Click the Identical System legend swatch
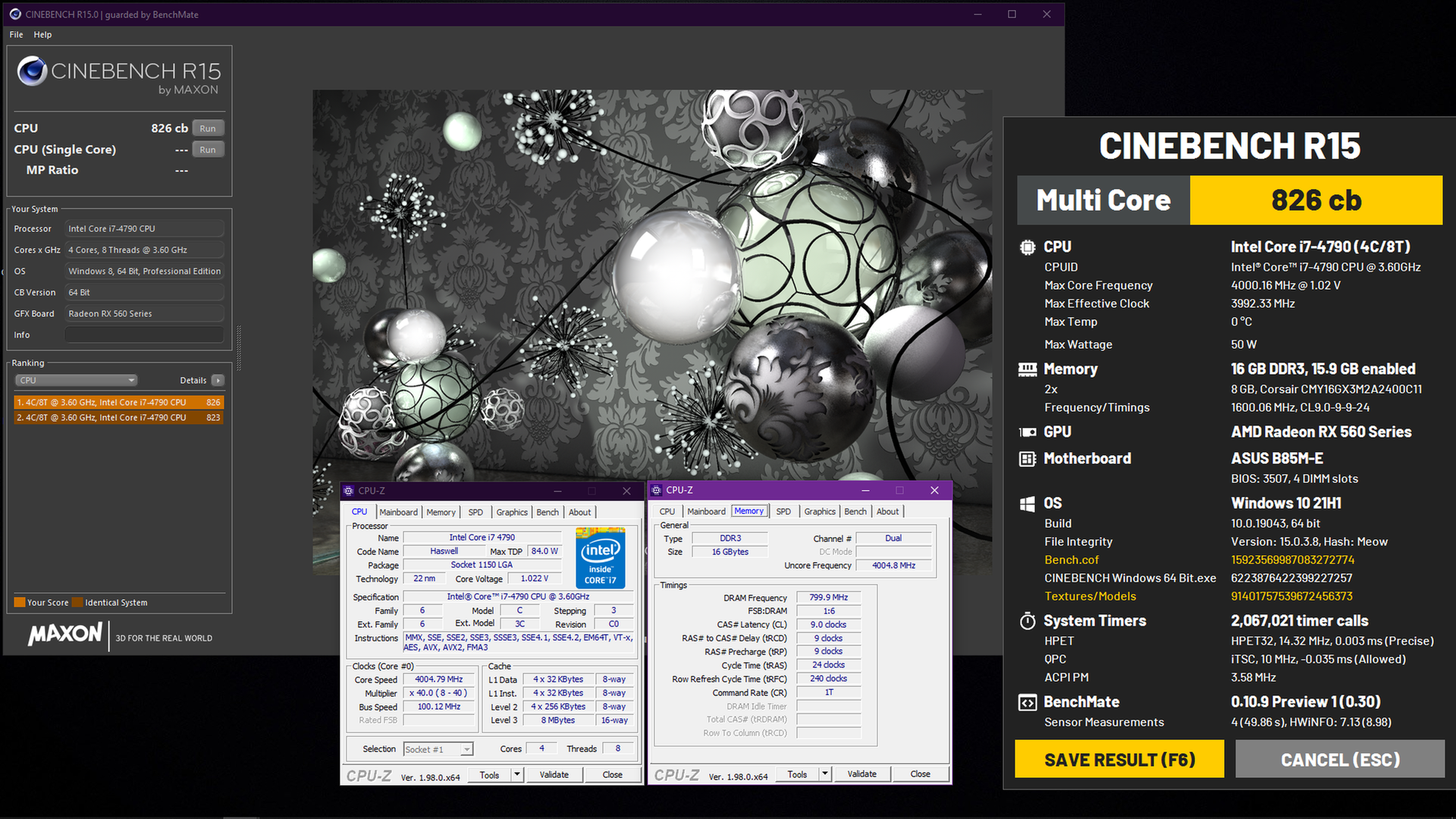The width and height of the screenshot is (1456, 819). tap(77, 603)
